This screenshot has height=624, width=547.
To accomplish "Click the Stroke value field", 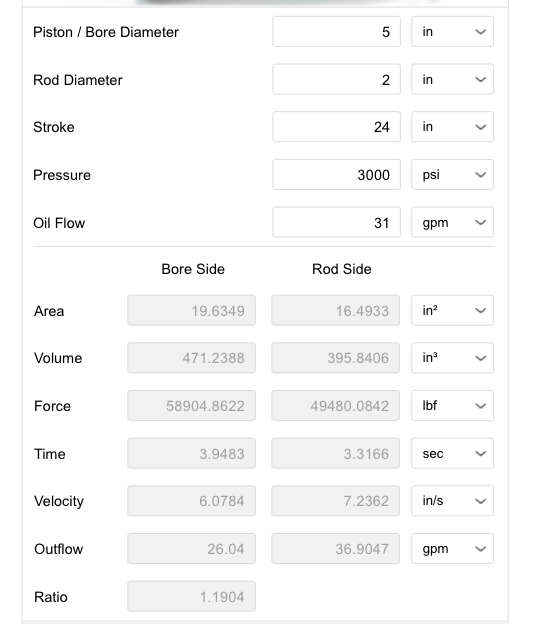I will tap(337, 127).
